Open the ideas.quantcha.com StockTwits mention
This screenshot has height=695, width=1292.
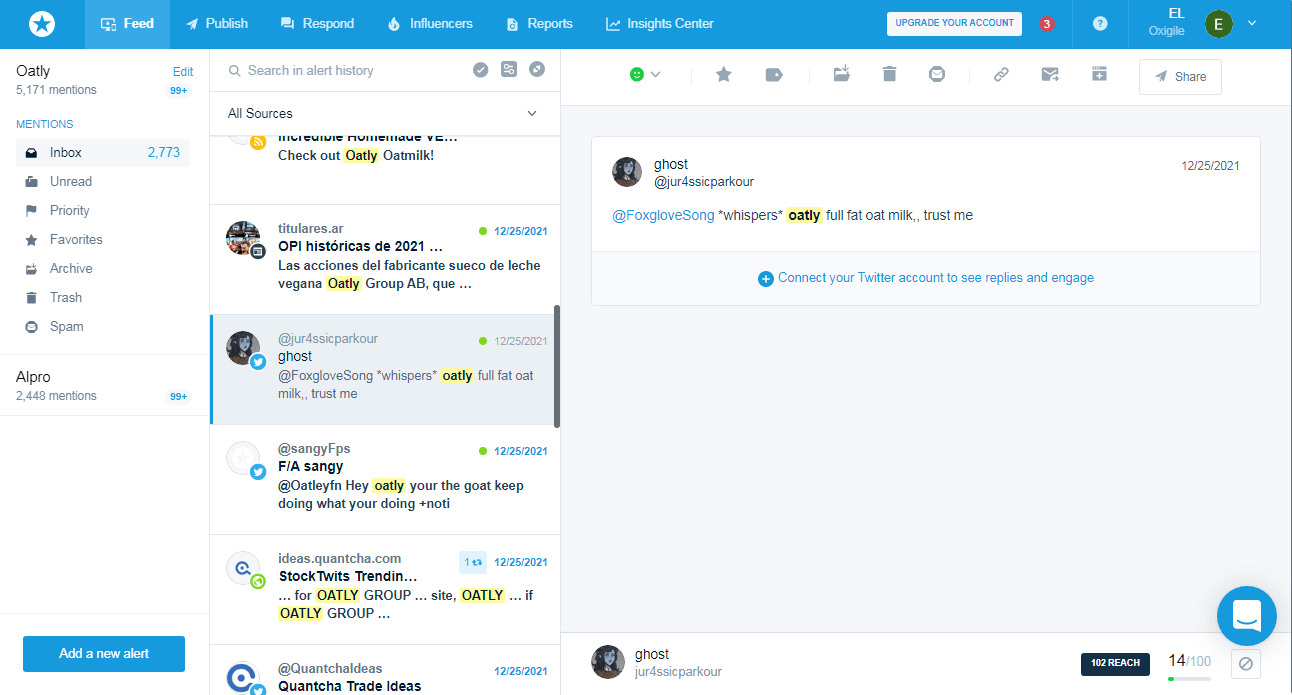(x=384, y=589)
